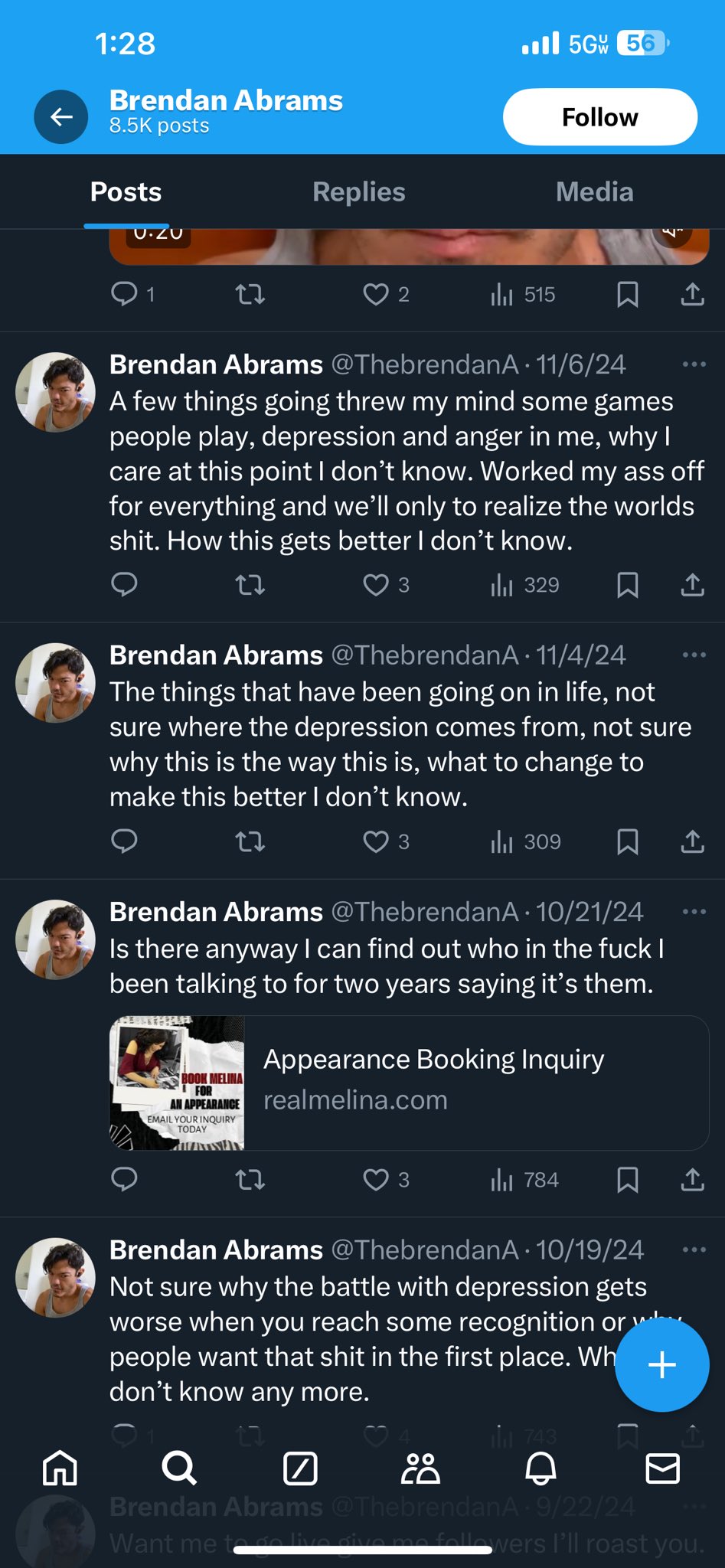Bookmark the 10/21/24 post
The height and width of the screenshot is (1568, 725).
[x=628, y=1180]
